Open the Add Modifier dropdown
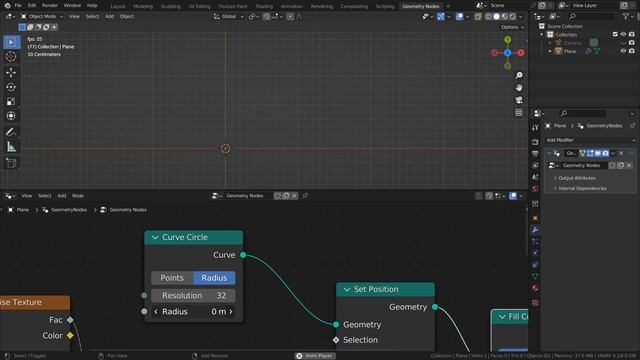Viewport: 640px width, 360px height. pos(591,140)
